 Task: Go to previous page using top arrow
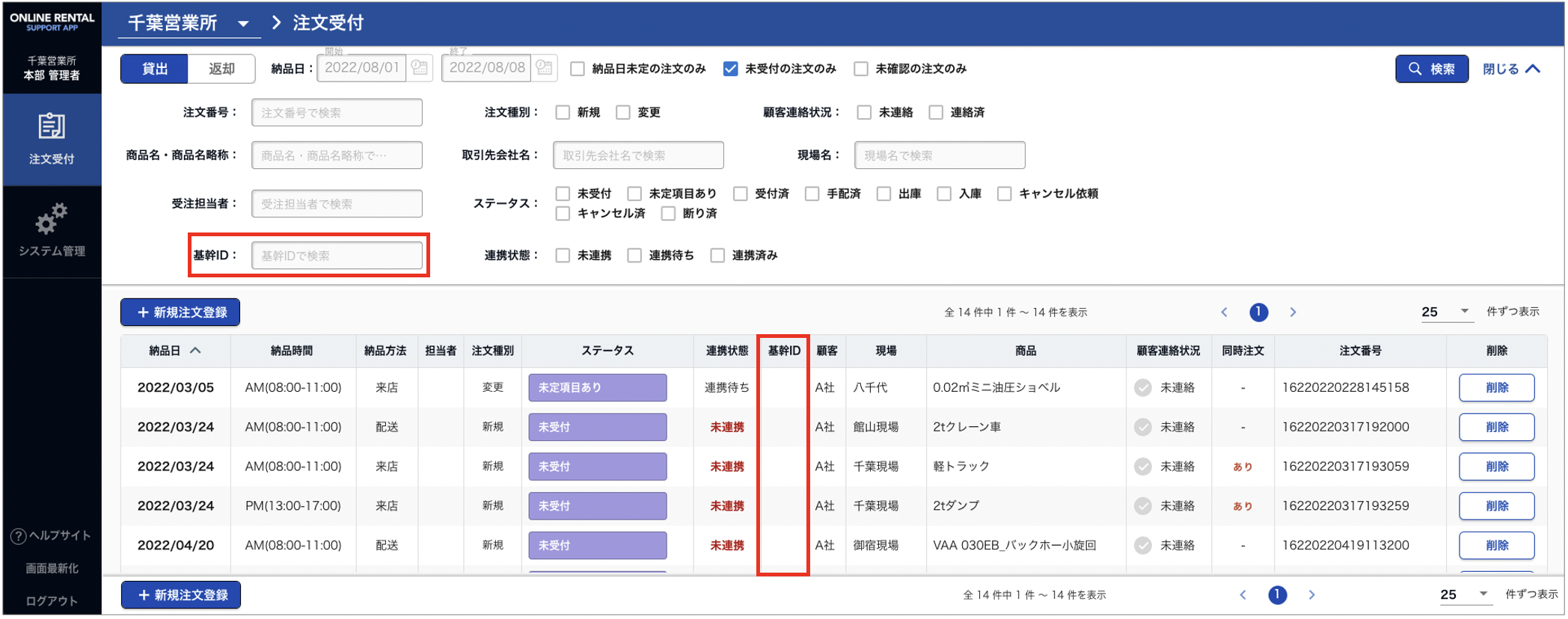coord(1225,312)
